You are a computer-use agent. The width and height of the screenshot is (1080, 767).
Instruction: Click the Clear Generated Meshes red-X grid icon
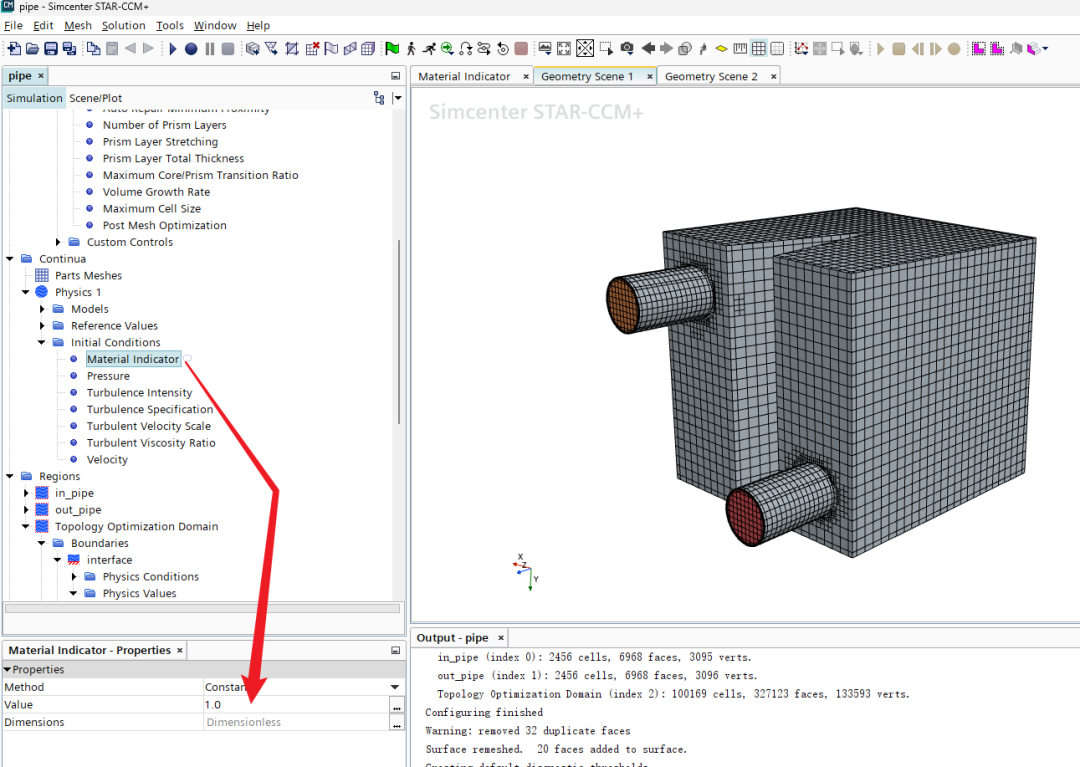312,49
